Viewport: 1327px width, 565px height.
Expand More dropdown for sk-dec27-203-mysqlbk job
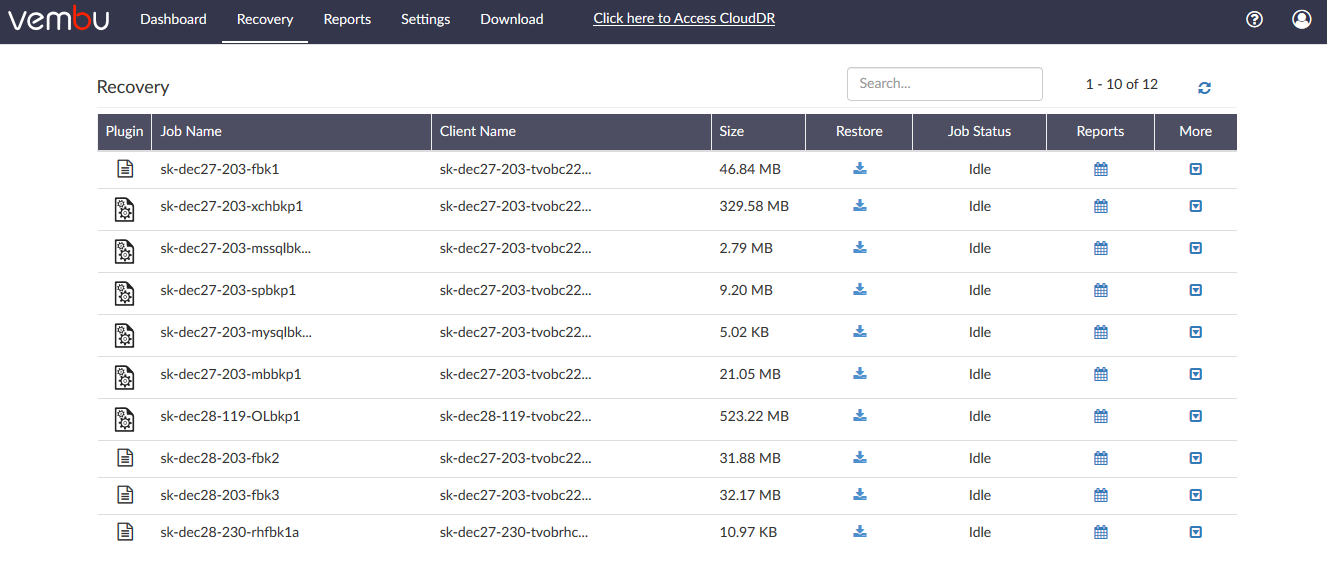point(1195,332)
